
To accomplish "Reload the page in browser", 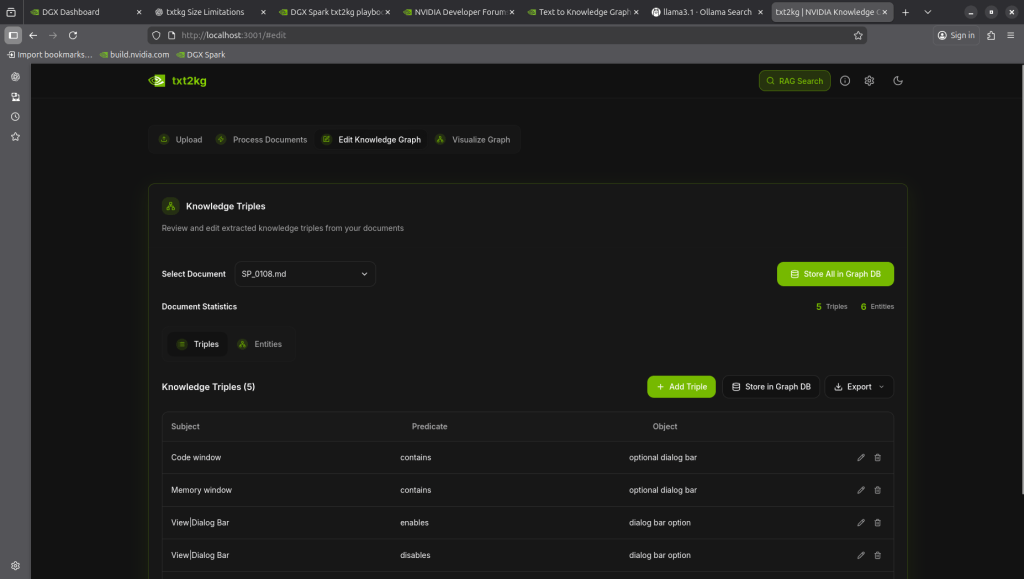I will 73,35.
